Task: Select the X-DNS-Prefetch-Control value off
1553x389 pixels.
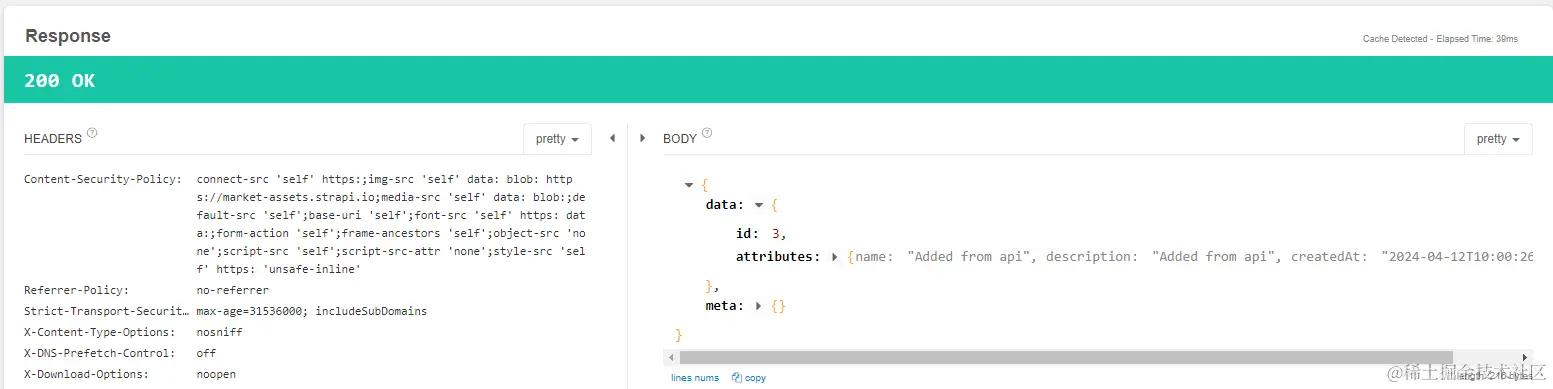Action: coord(207,353)
